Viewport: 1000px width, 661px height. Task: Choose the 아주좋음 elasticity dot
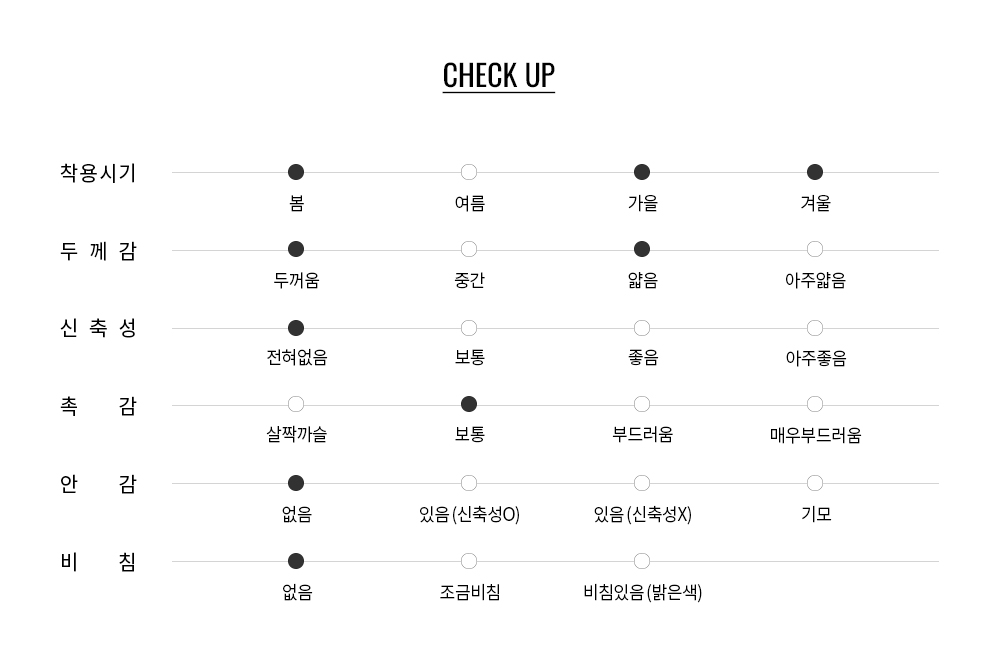pyautogui.click(x=815, y=328)
